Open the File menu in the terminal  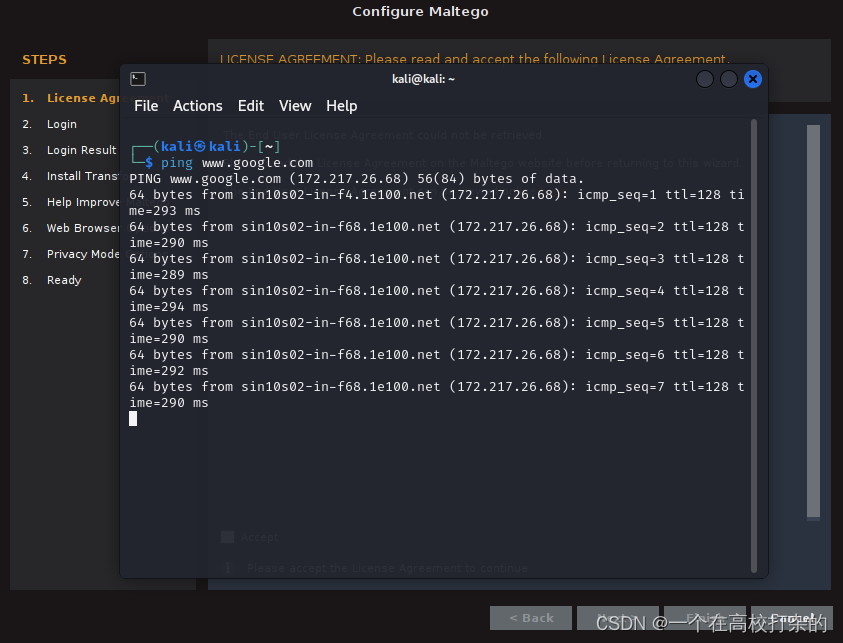click(146, 106)
